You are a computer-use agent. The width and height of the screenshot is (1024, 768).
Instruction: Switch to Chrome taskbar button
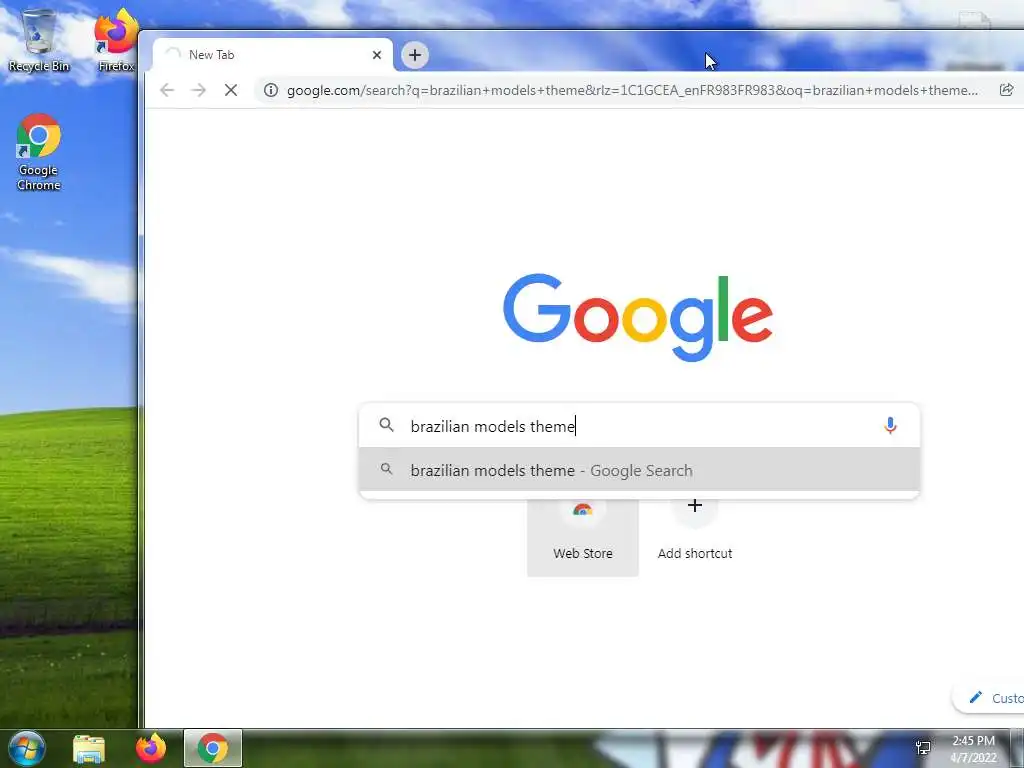click(x=213, y=748)
